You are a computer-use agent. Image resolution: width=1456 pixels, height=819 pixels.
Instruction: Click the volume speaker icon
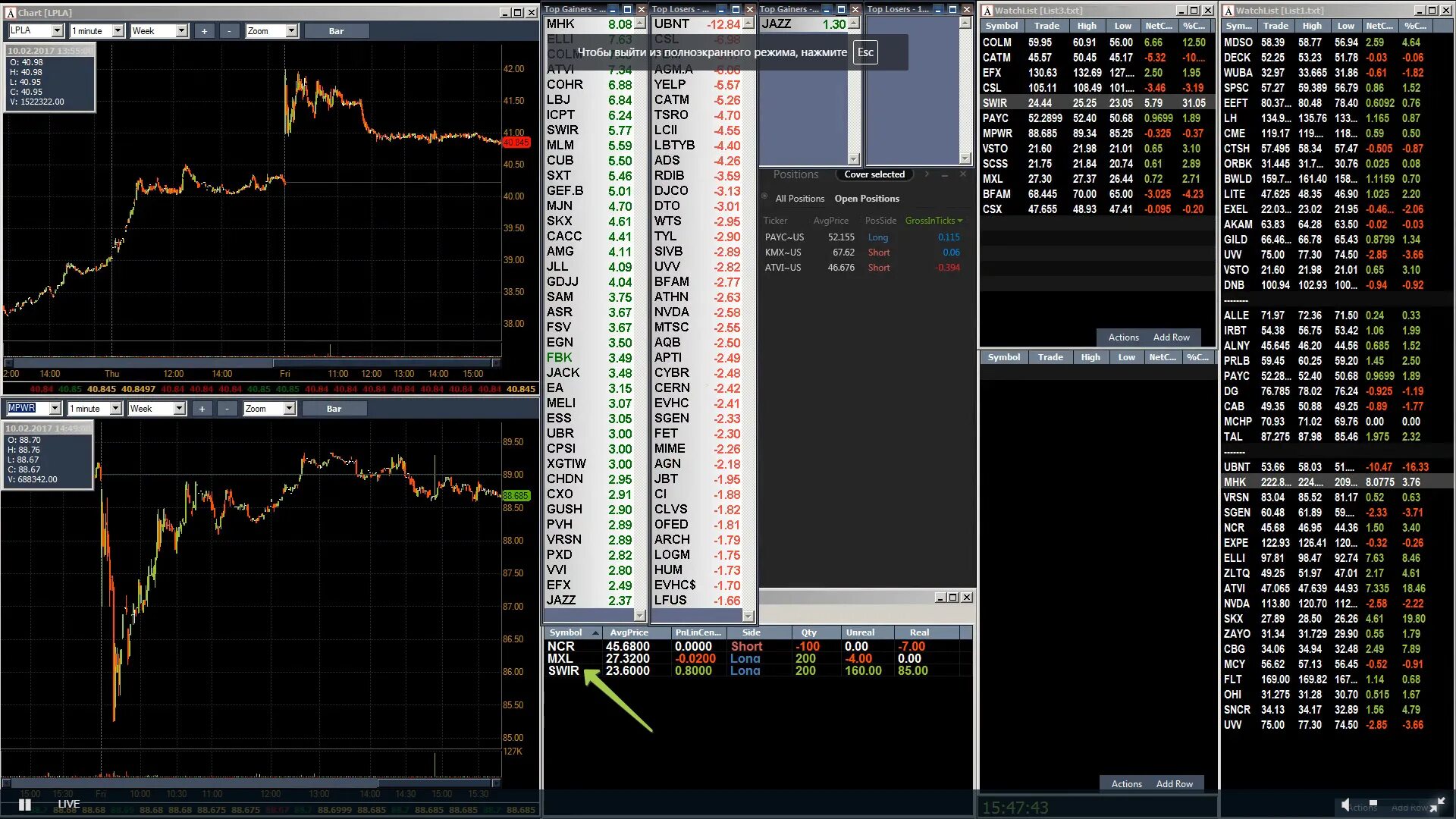coord(1345,805)
